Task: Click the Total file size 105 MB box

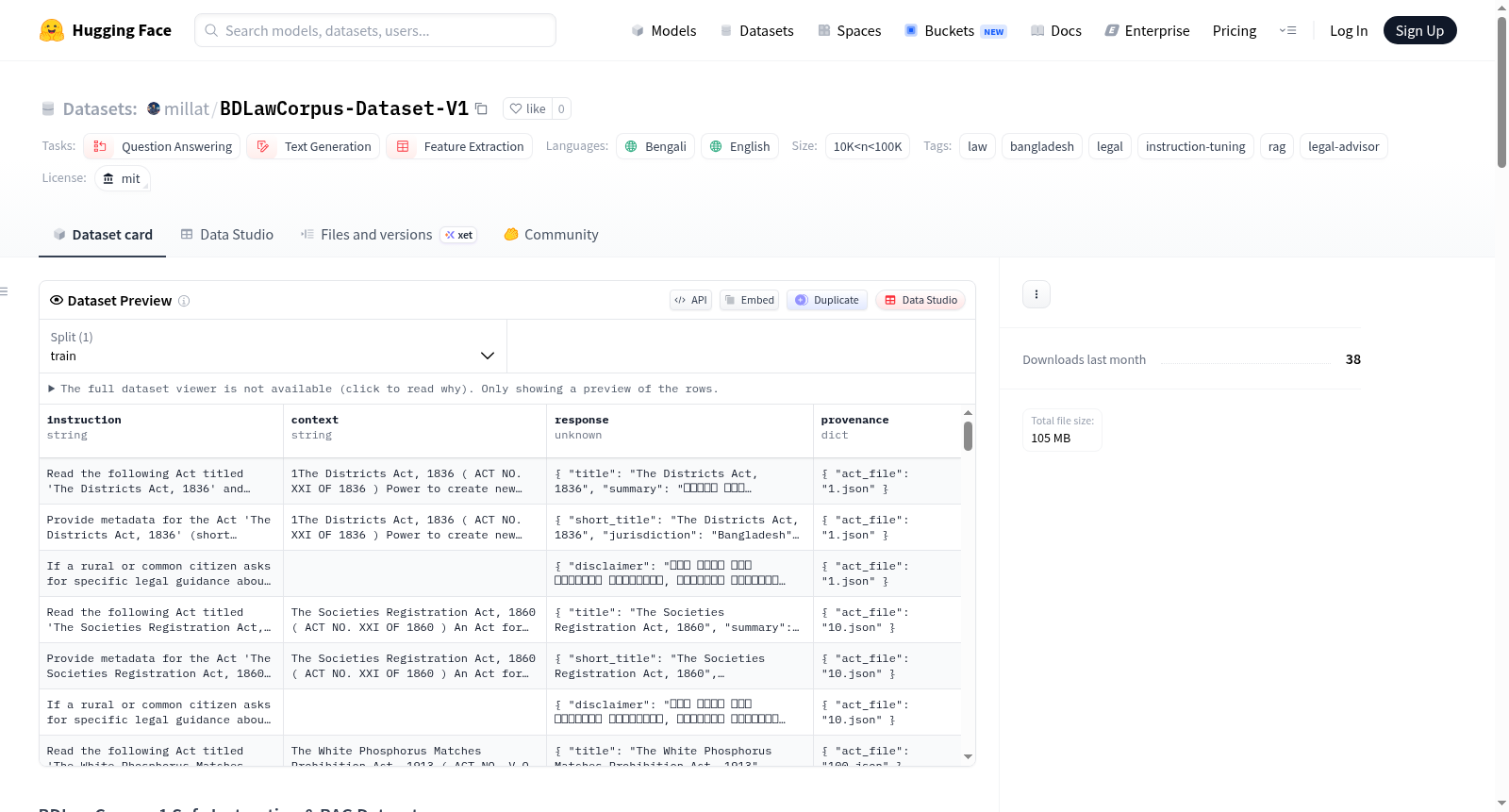Action: pos(1062,430)
